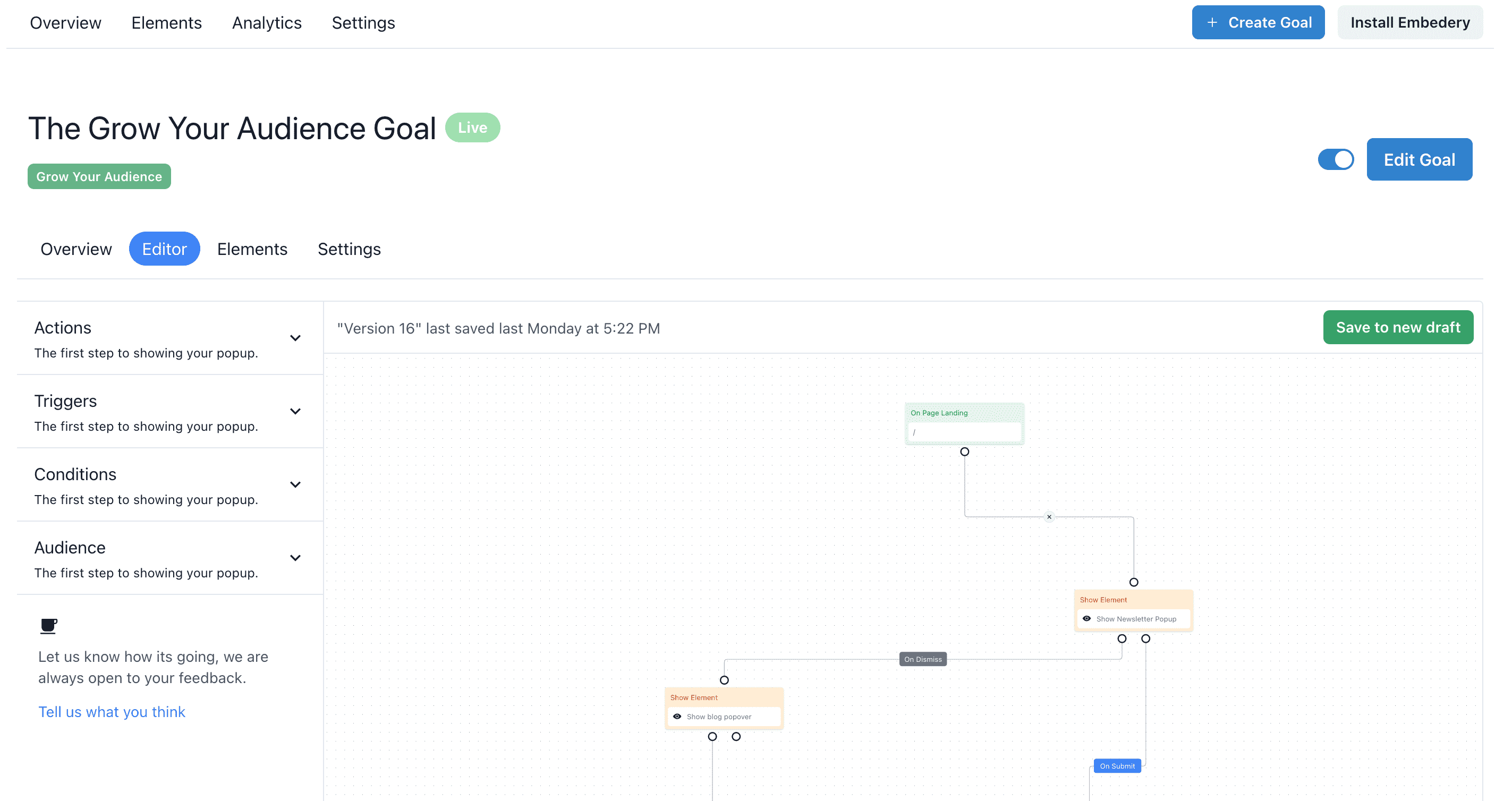
Task: Click the 'Save to new draft' button
Action: click(1397, 327)
